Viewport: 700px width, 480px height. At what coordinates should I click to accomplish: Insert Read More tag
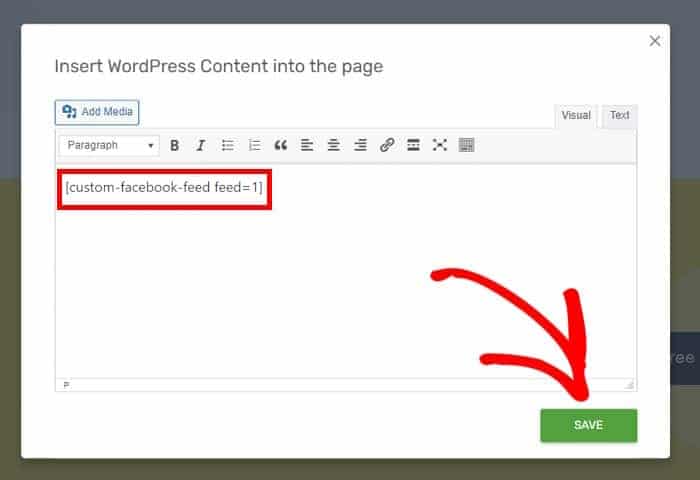[x=413, y=146]
